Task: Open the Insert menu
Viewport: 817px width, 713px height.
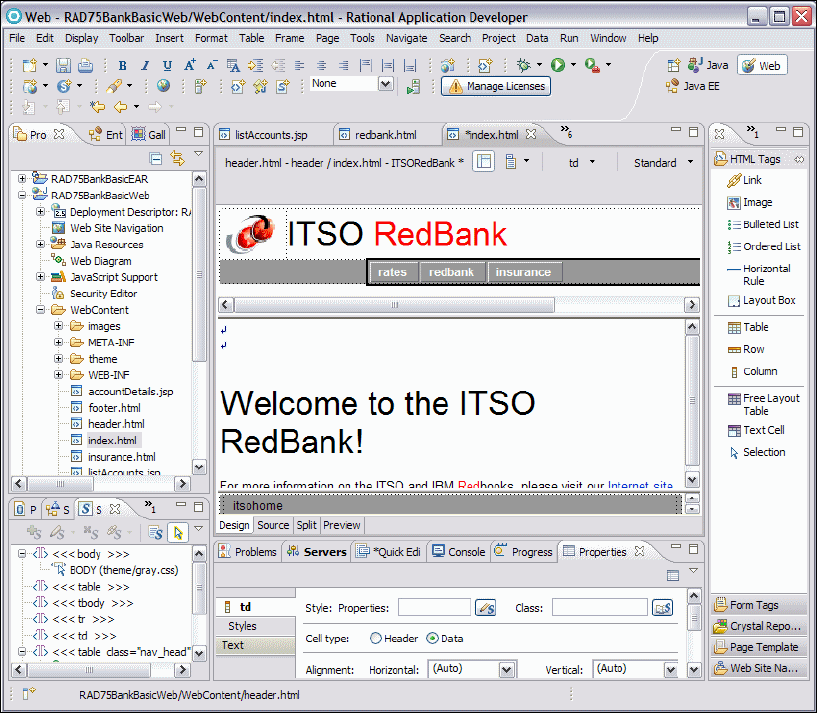Action: (169, 38)
